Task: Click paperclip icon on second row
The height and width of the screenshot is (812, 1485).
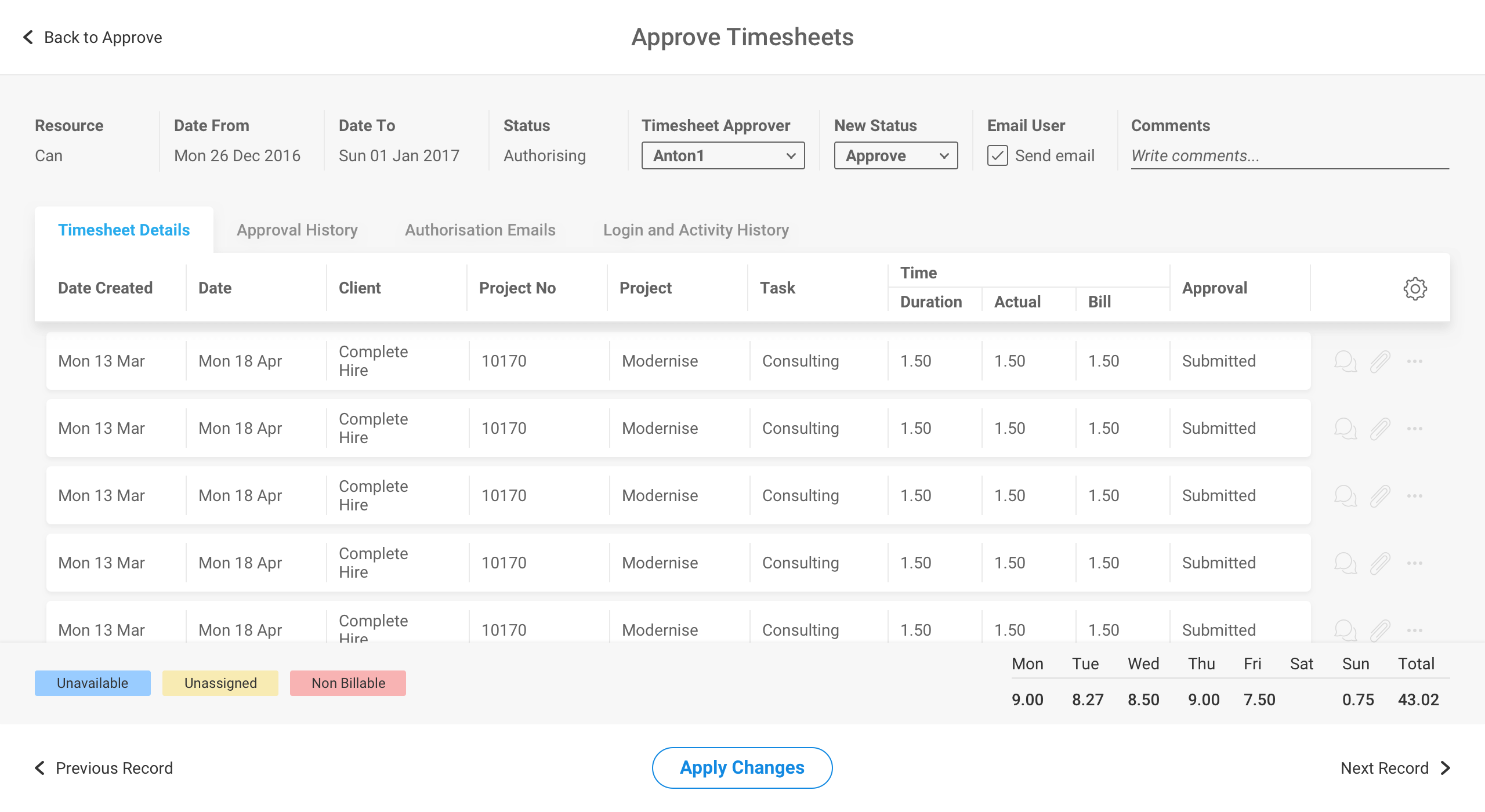Action: click(1380, 429)
